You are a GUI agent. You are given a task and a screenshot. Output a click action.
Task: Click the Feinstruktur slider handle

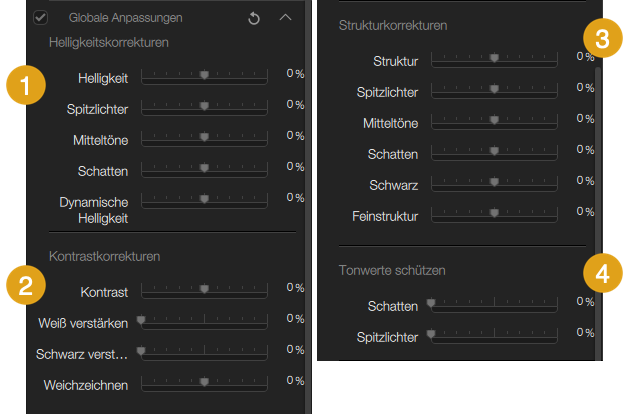[x=494, y=213]
